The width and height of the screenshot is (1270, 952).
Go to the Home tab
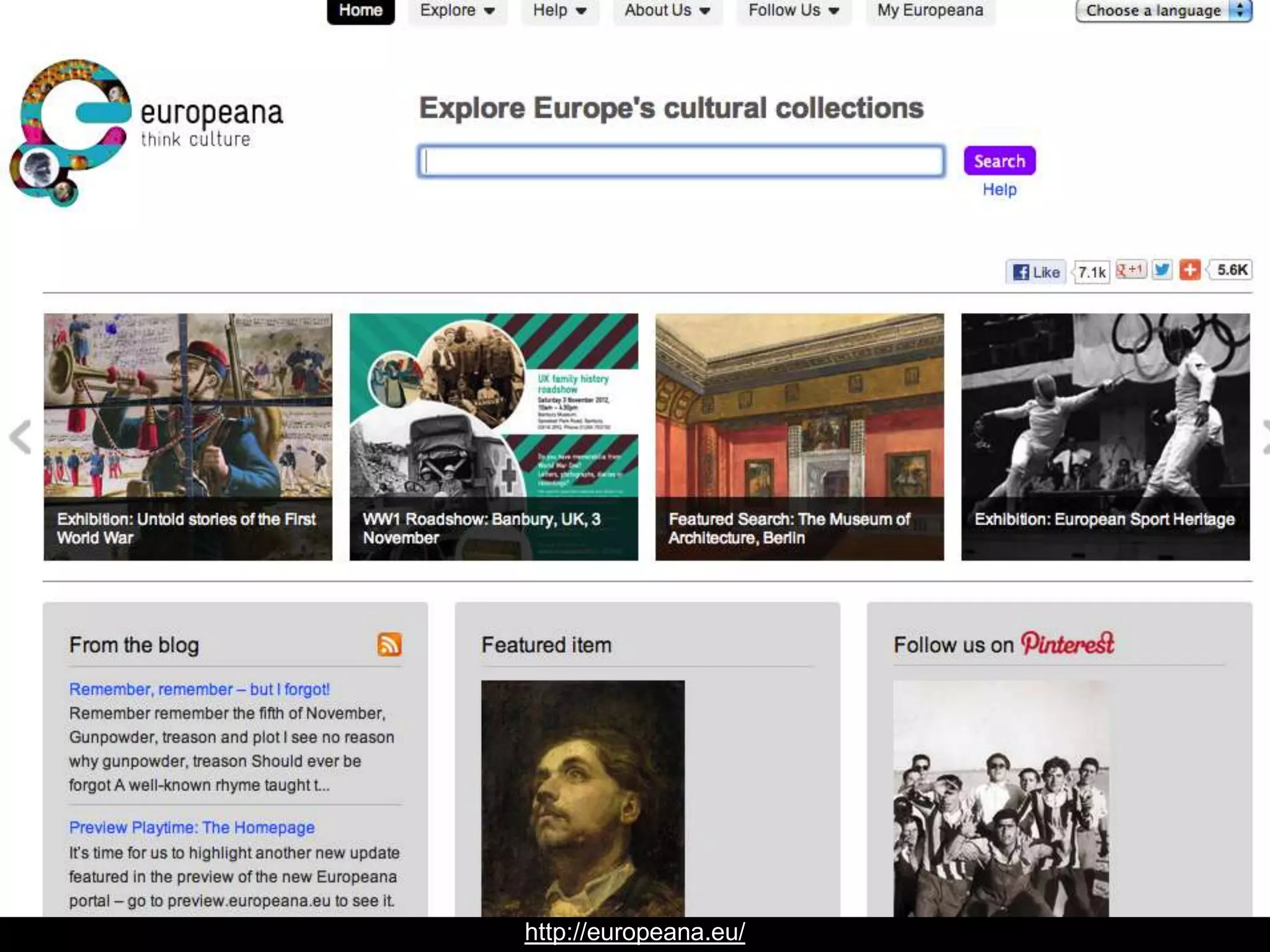360,11
